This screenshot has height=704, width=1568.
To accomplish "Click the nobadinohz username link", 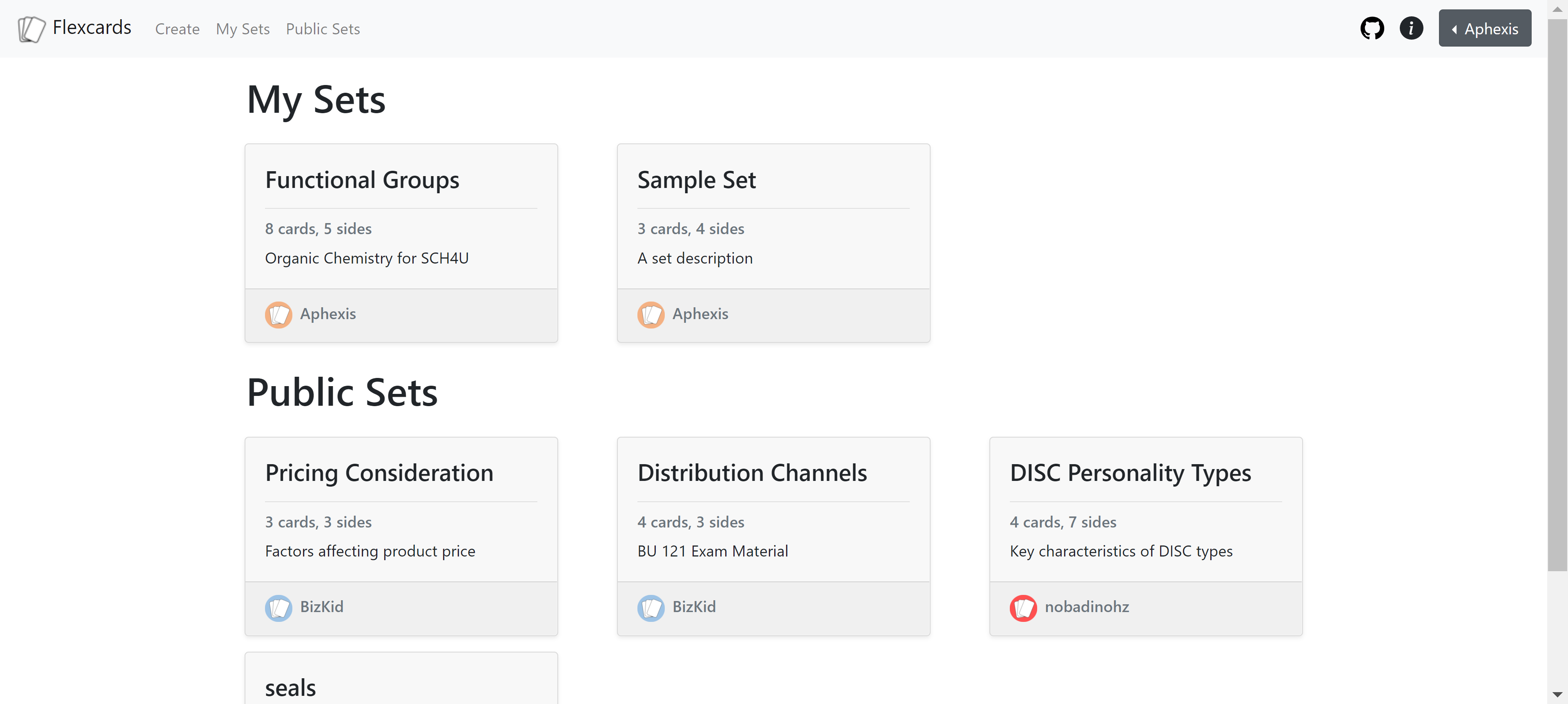I will pyautogui.click(x=1087, y=607).
